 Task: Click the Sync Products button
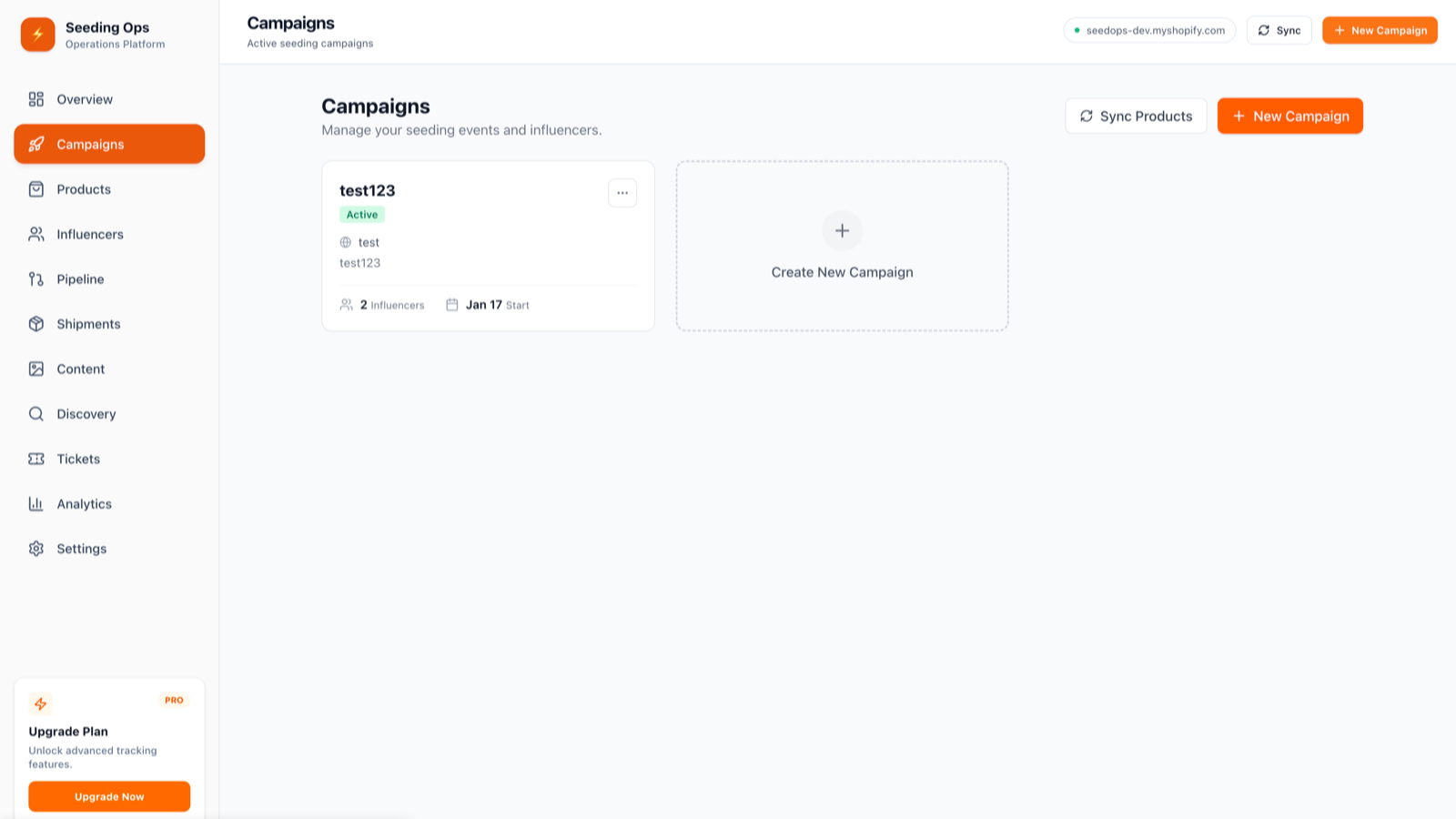pos(1136,116)
